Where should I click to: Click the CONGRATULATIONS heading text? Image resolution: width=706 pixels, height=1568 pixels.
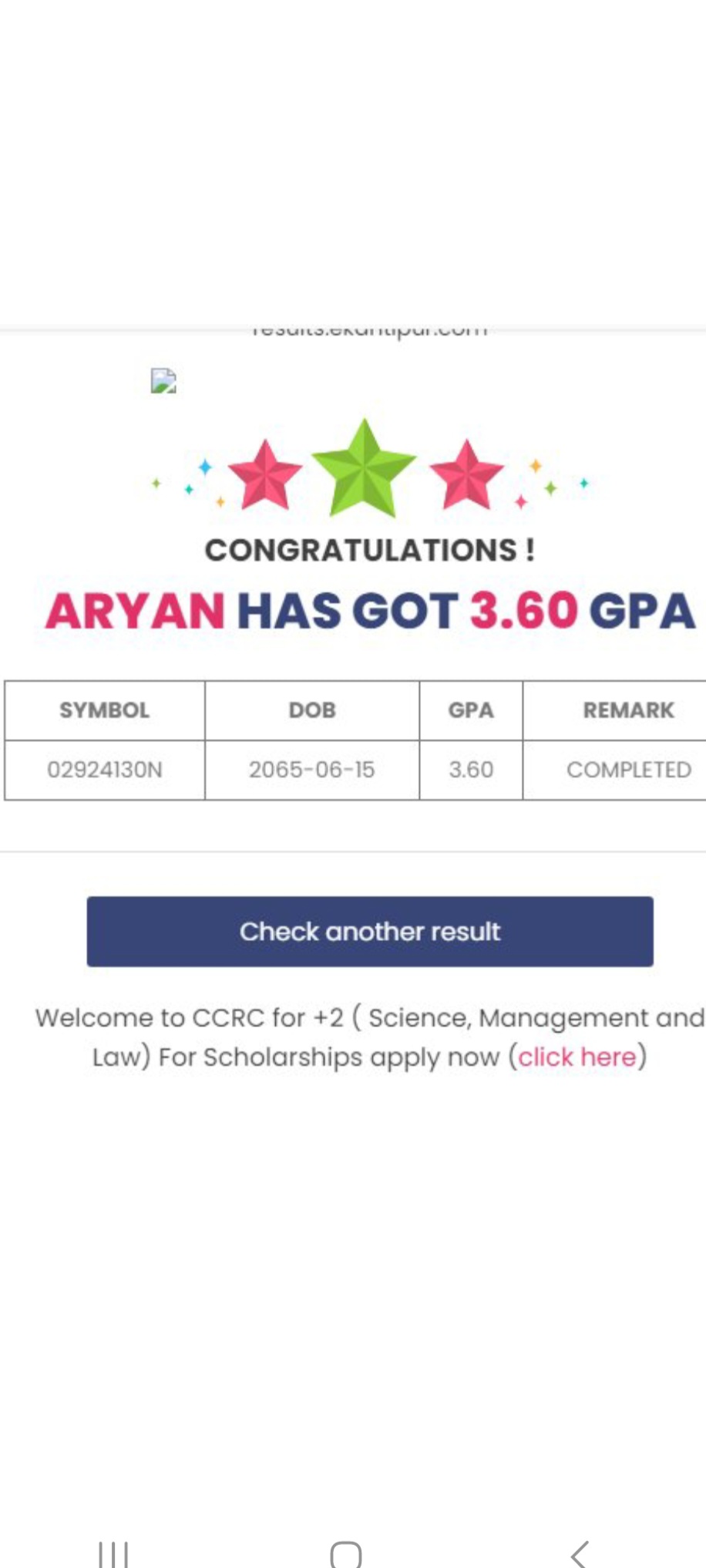click(x=369, y=550)
